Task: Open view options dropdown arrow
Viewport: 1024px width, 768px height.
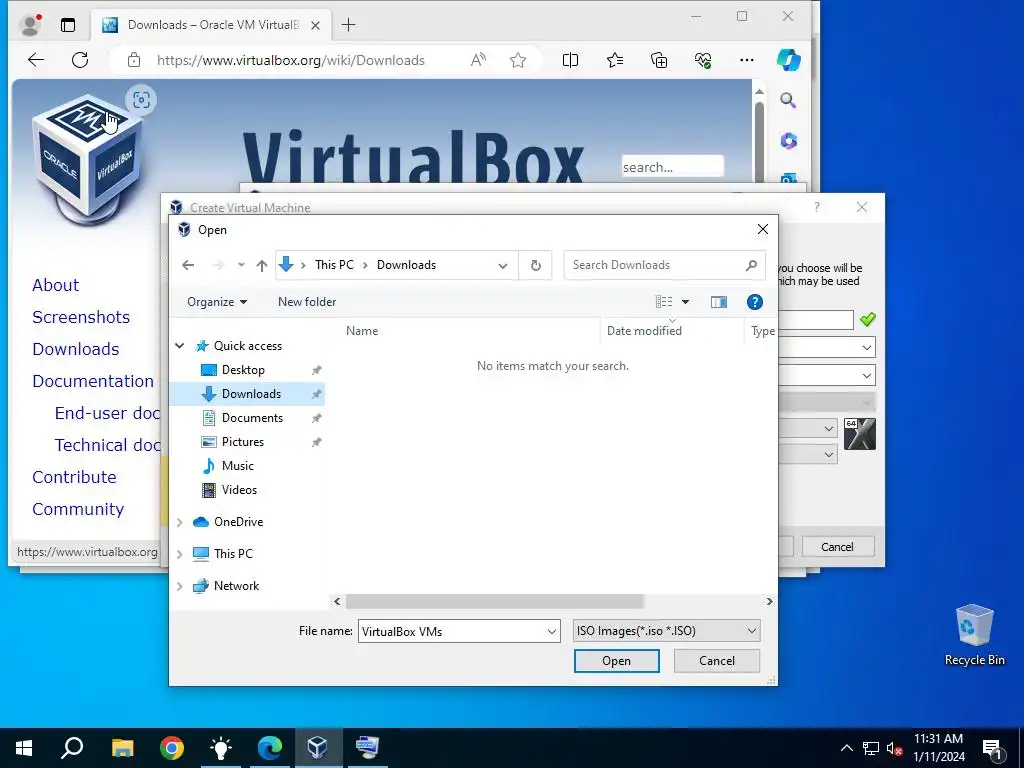Action: pyautogui.click(x=685, y=302)
